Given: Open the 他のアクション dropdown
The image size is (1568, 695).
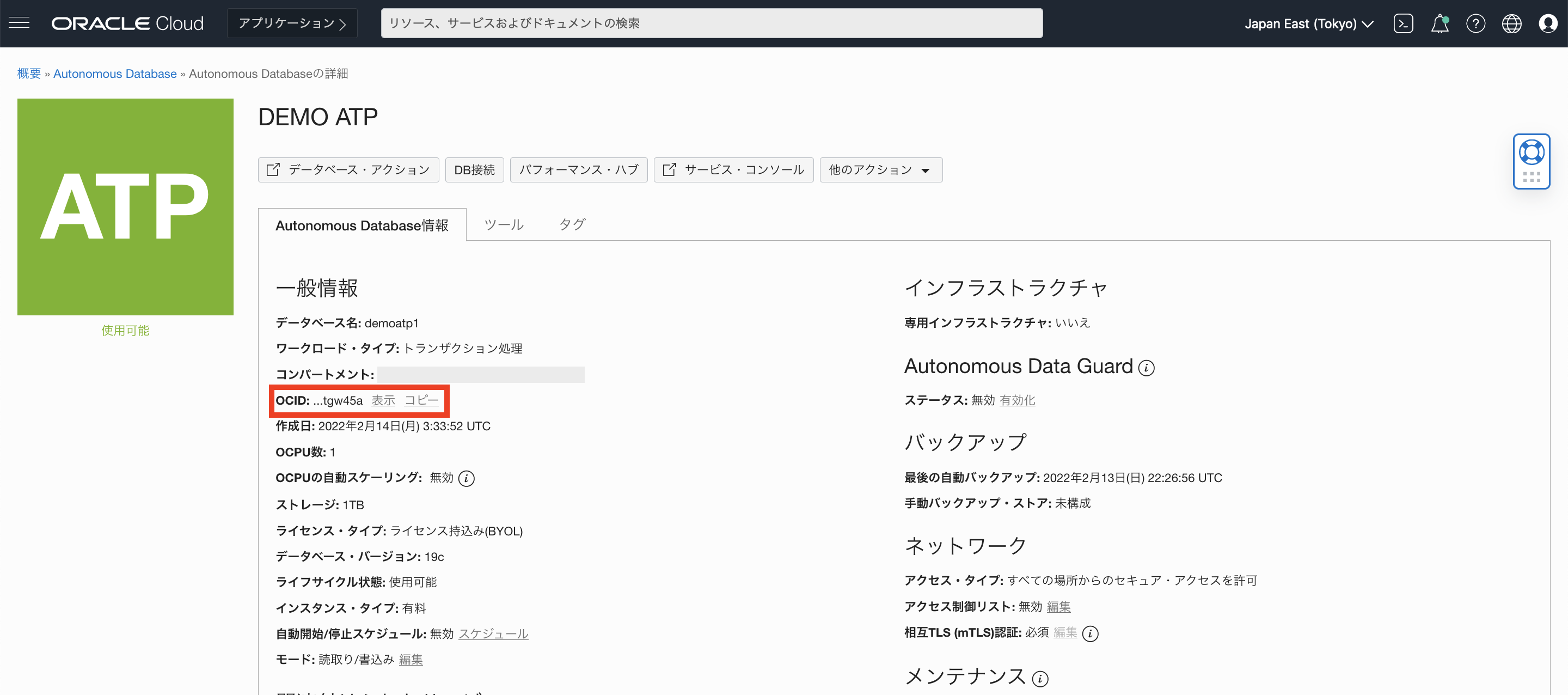Looking at the screenshot, I should [880, 169].
